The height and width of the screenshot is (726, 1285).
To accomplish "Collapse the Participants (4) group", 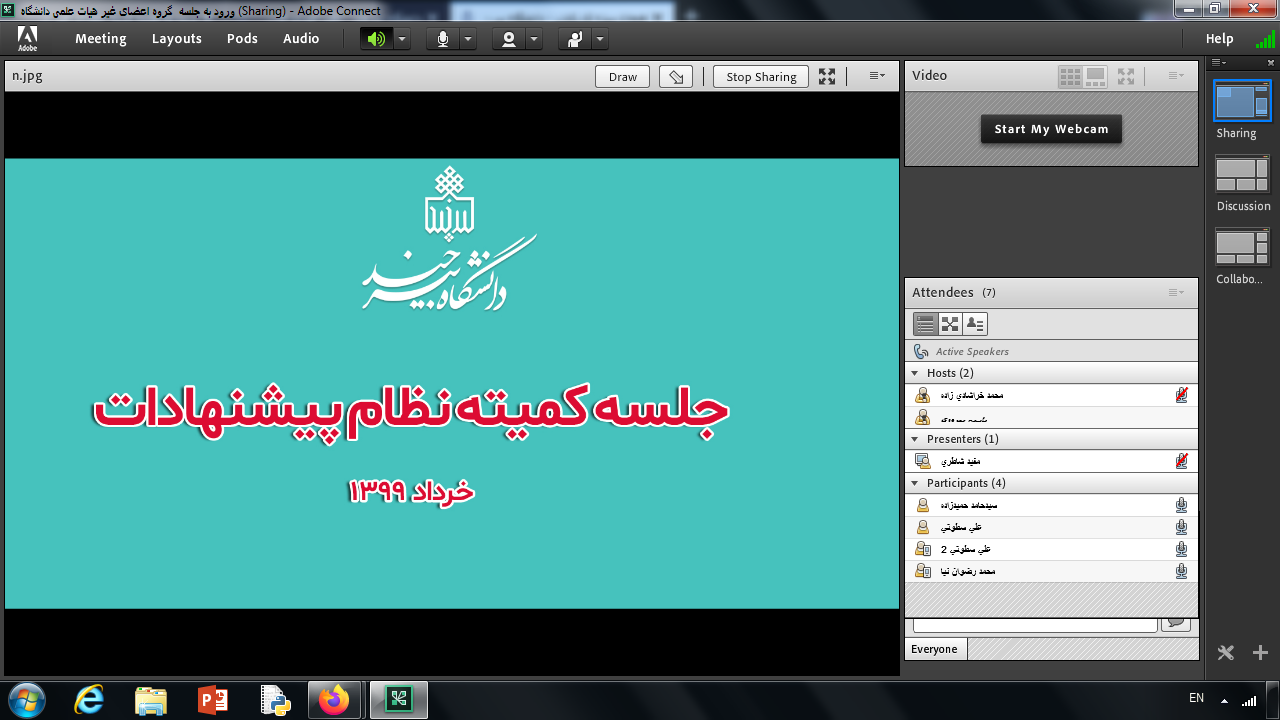I will (x=915, y=483).
